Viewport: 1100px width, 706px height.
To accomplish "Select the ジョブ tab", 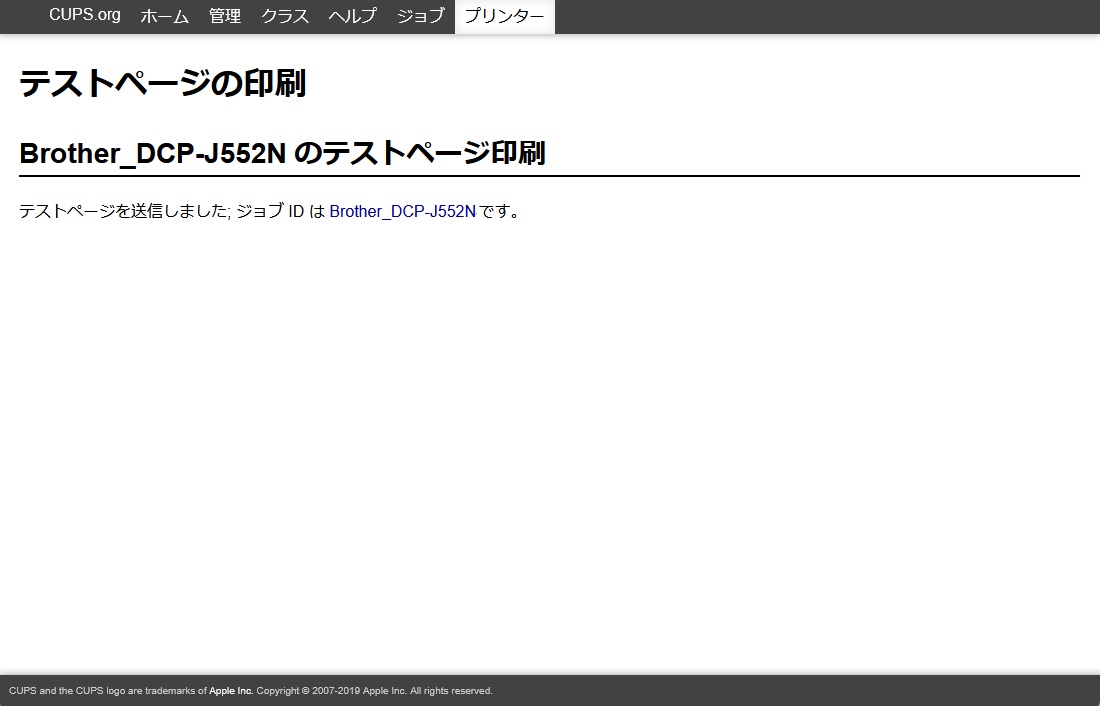I will (421, 15).
